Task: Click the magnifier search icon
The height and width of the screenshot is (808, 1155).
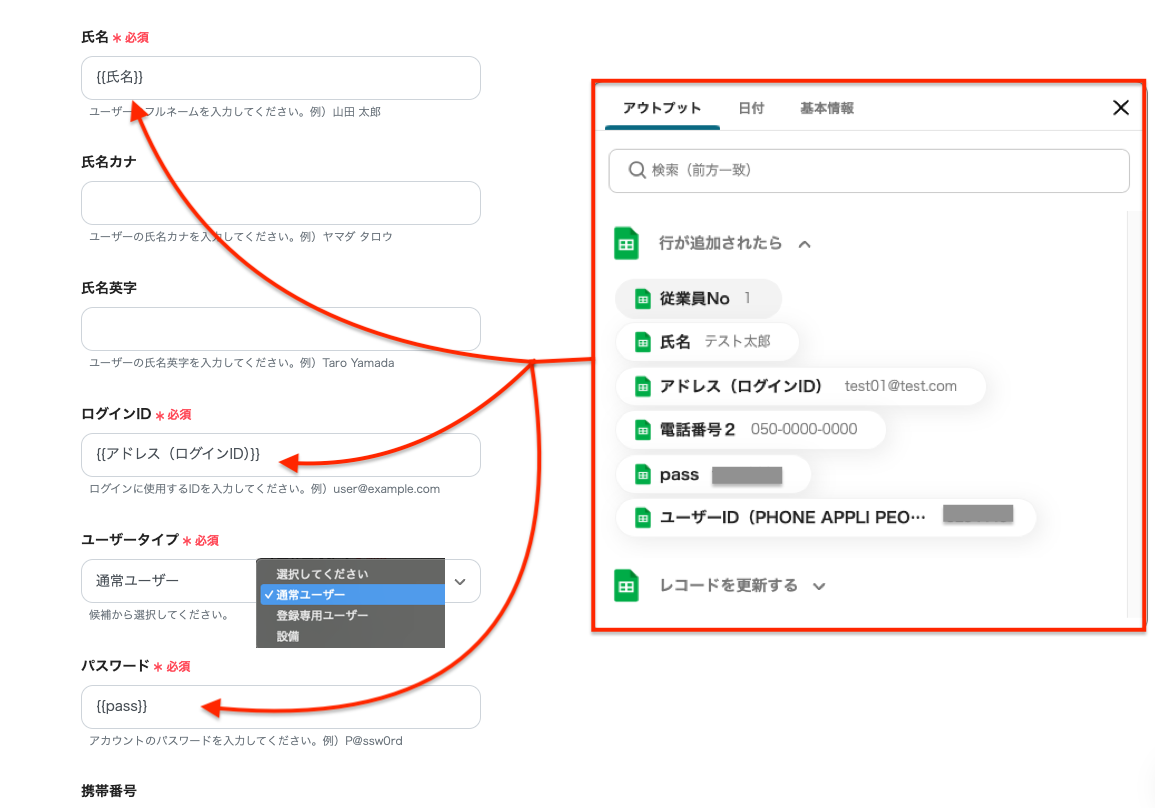Action: point(636,170)
